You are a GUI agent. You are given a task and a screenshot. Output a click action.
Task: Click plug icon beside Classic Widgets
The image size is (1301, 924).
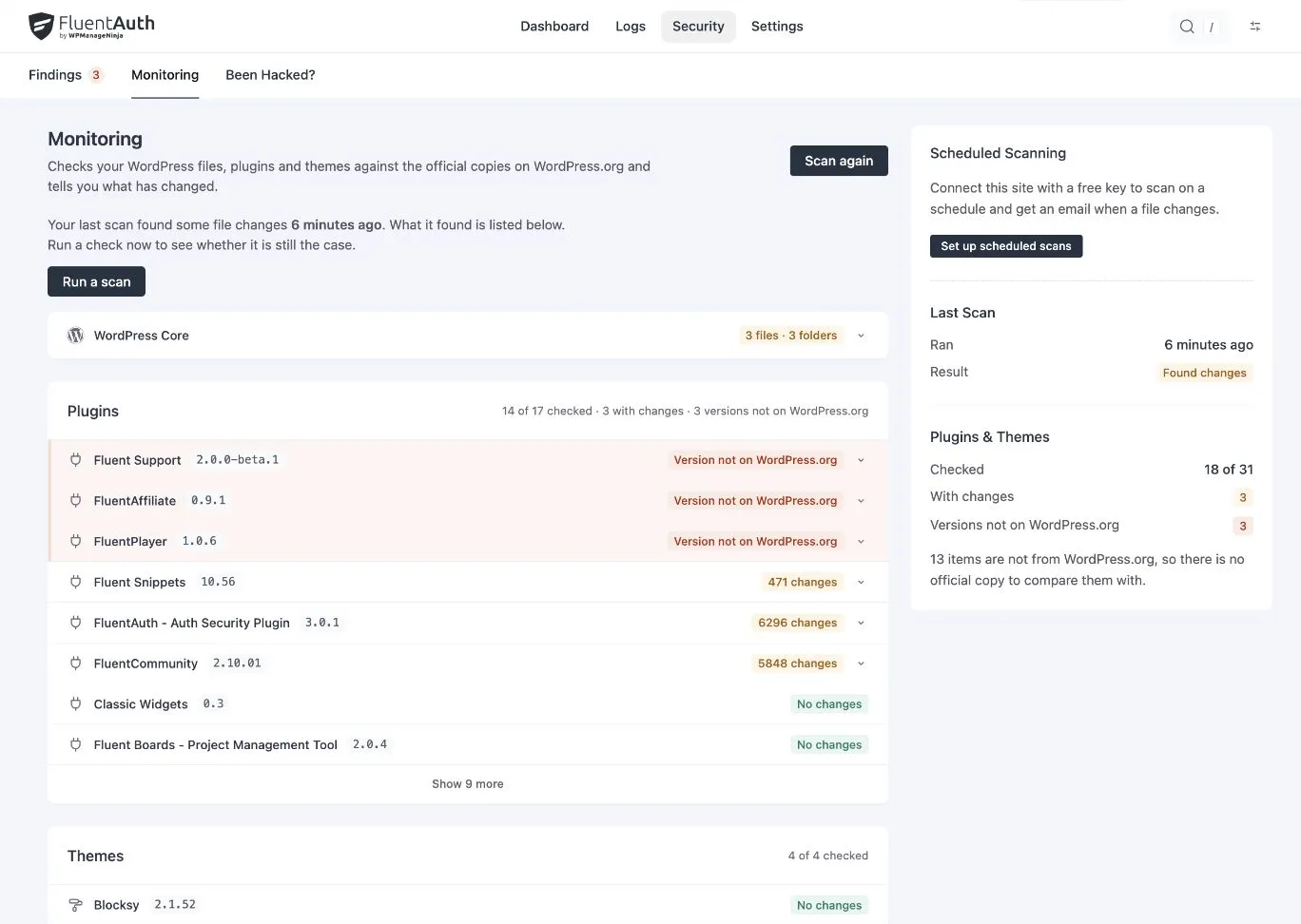click(75, 704)
